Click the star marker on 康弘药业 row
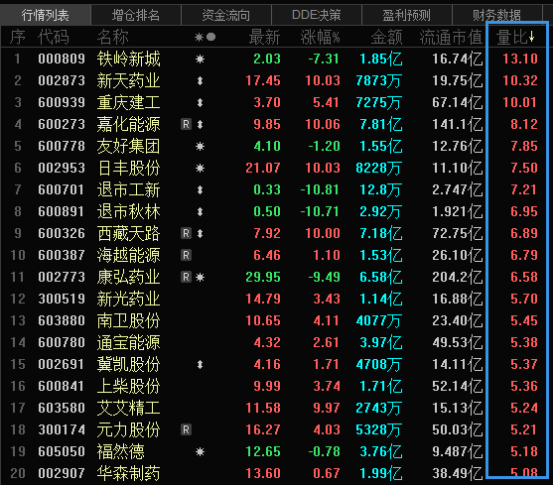Screen dimensions: 553x487 pos(200,278)
